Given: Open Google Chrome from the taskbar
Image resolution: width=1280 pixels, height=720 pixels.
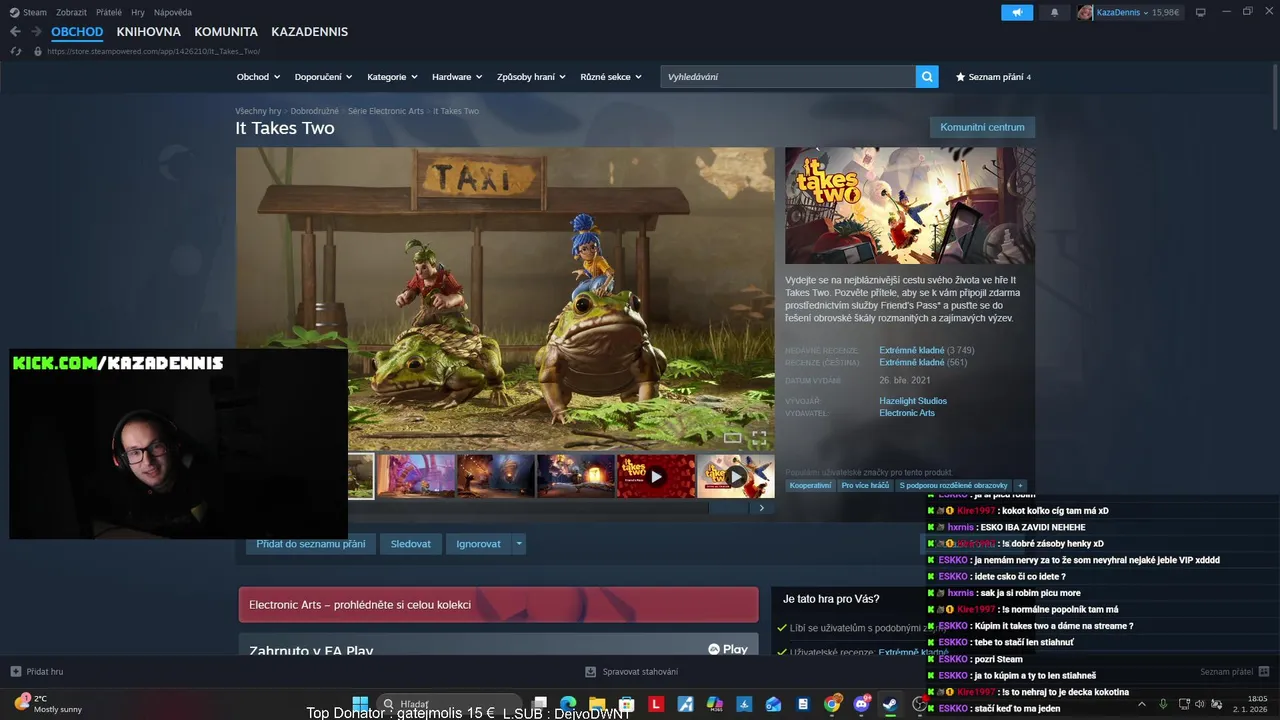Looking at the screenshot, I should click(x=832, y=704).
